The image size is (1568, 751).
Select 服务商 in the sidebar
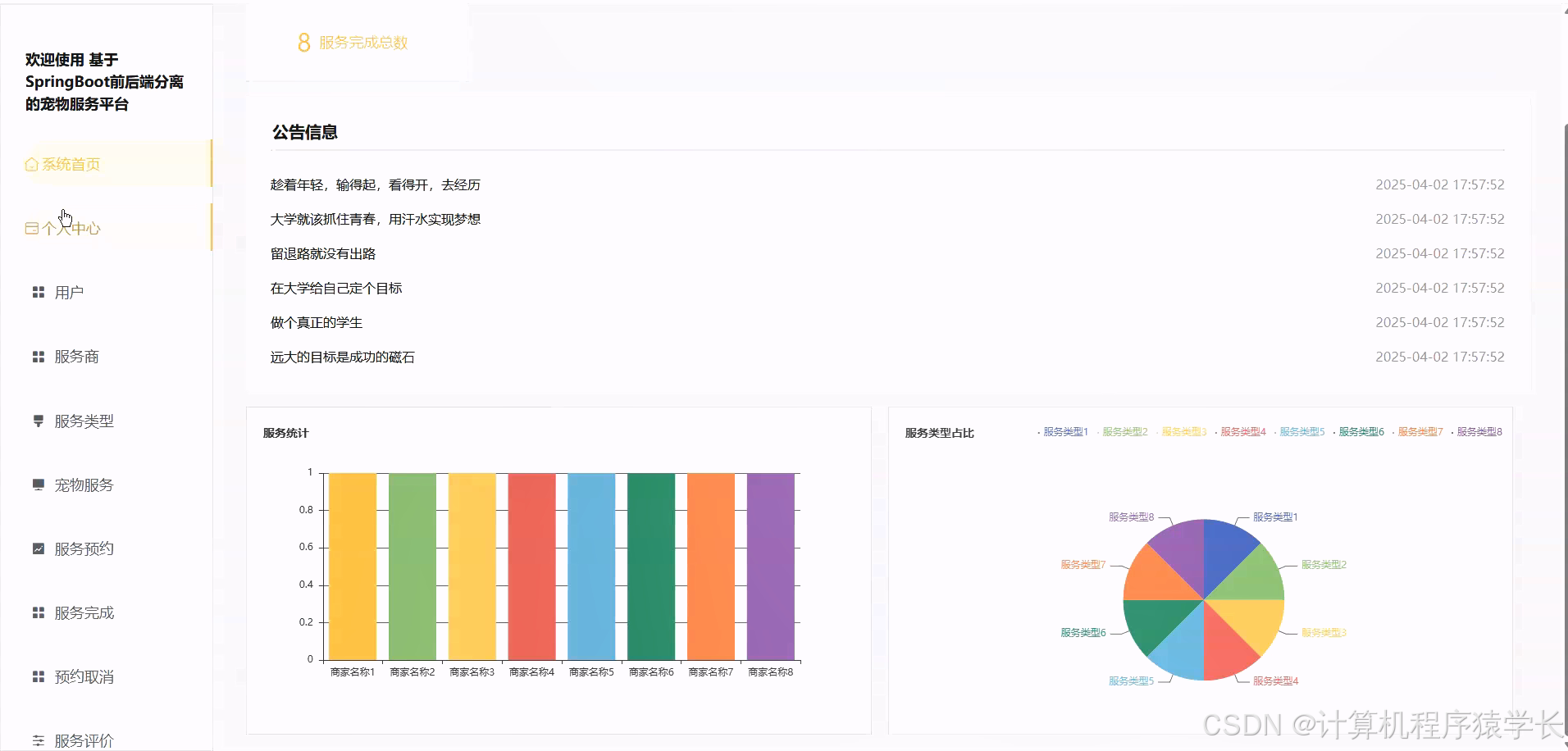click(107, 357)
